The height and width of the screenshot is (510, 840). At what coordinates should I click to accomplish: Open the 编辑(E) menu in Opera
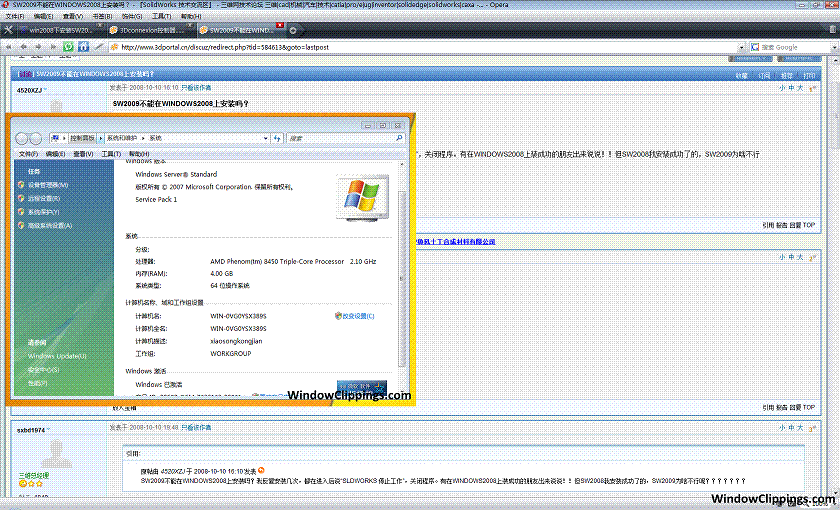tap(43, 17)
